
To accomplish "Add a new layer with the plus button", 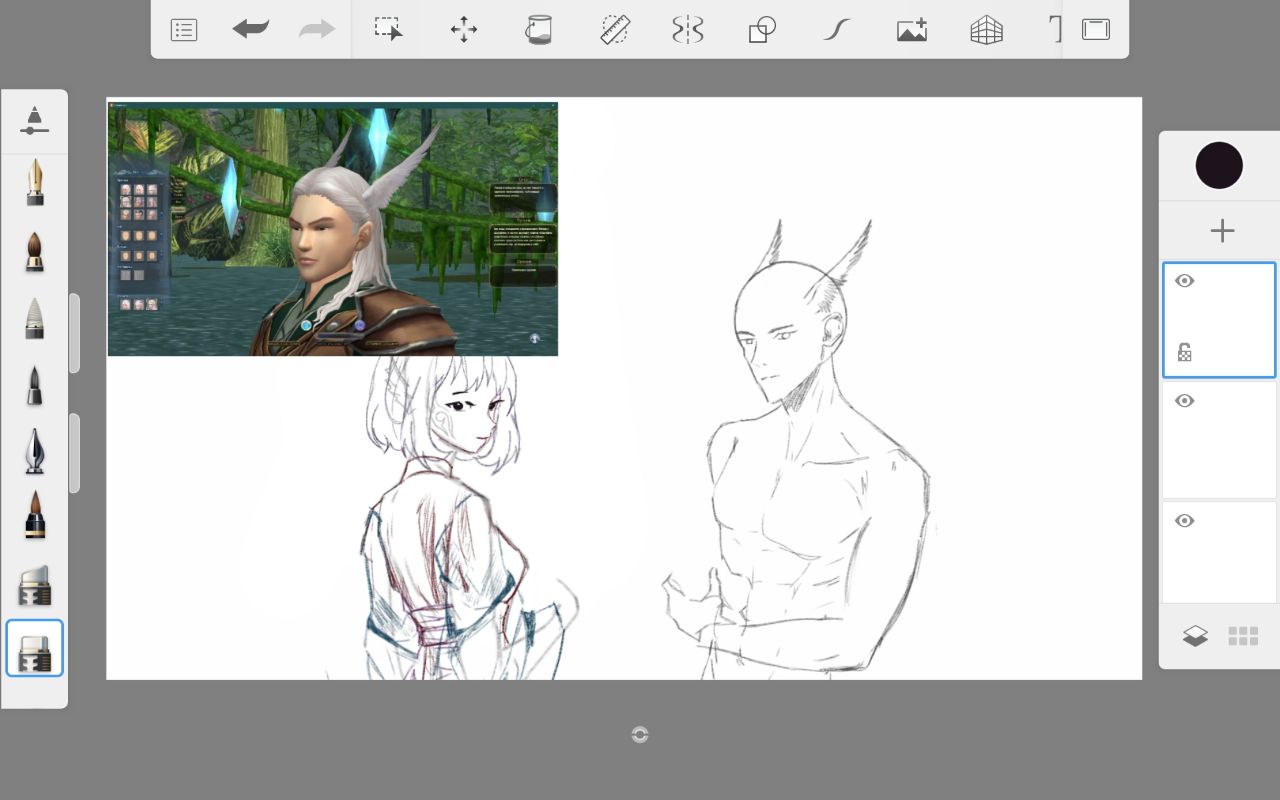I will tap(1221, 231).
